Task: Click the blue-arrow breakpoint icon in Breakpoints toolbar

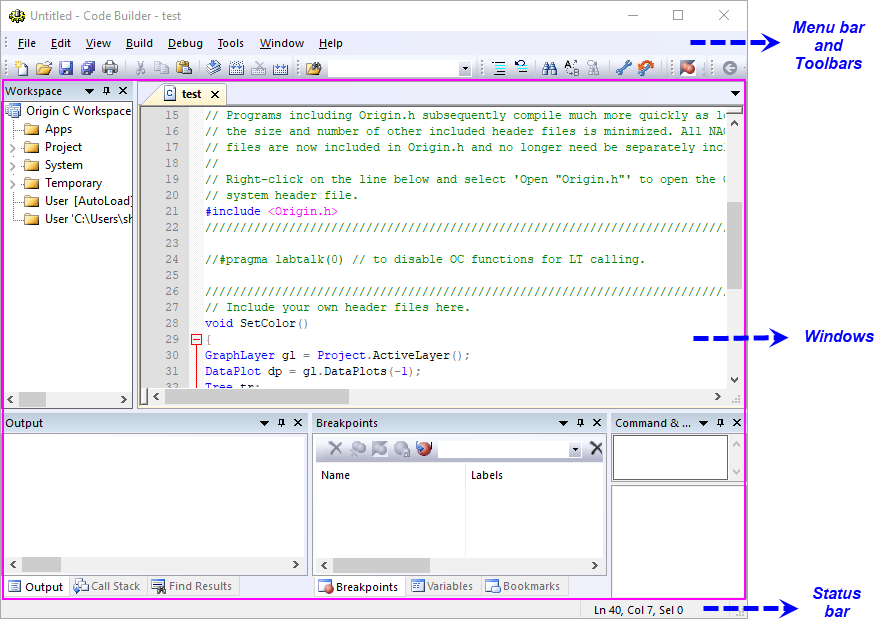Action: tap(424, 449)
